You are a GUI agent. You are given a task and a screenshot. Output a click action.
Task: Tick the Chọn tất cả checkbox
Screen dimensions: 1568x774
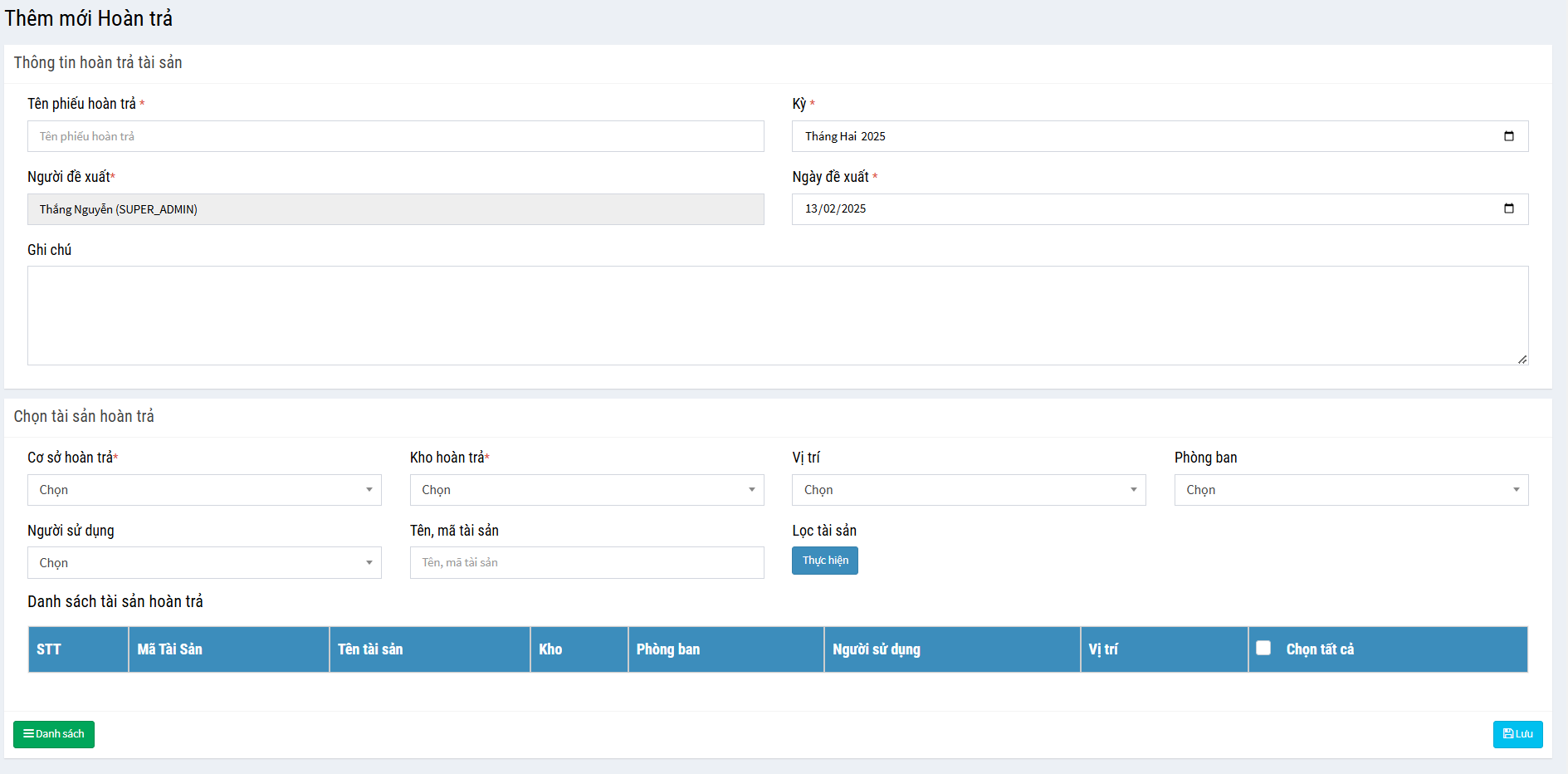(x=1263, y=648)
